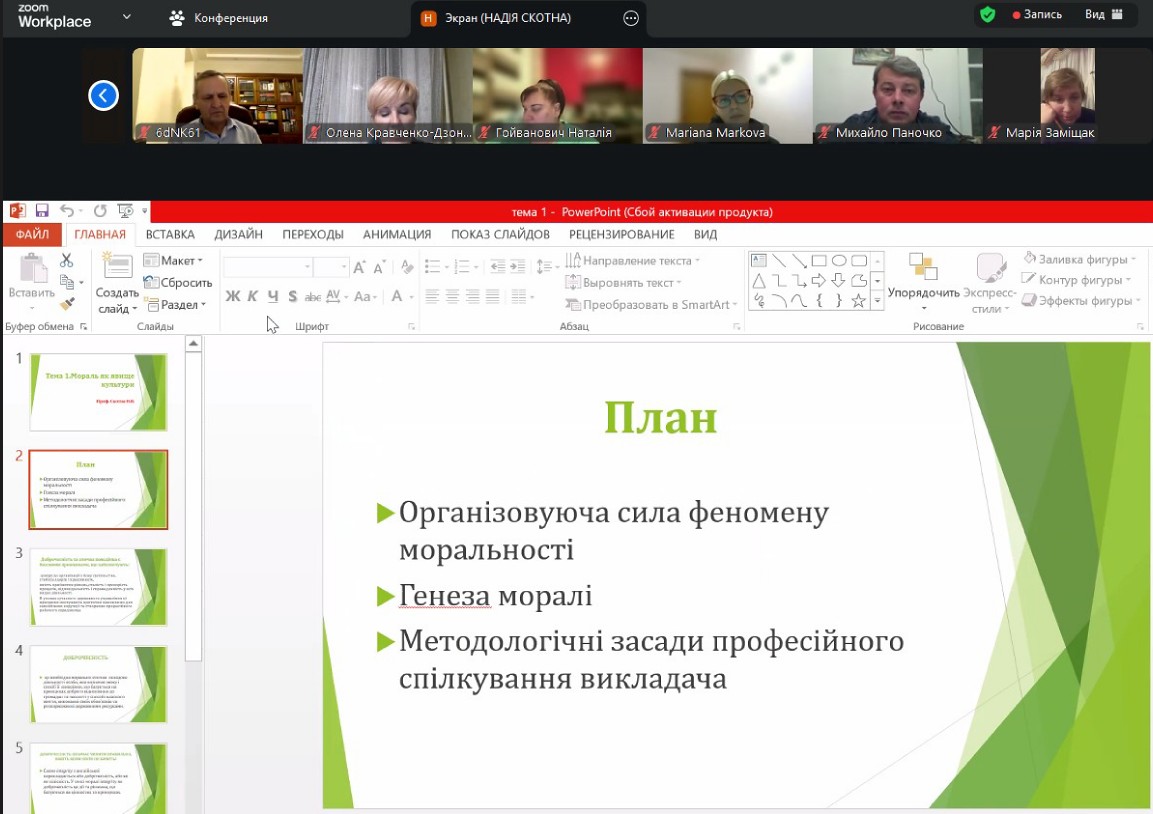Image resolution: width=1153 pixels, height=814 pixels.
Task: Start slideshow from beginning icon
Action: (125, 211)
